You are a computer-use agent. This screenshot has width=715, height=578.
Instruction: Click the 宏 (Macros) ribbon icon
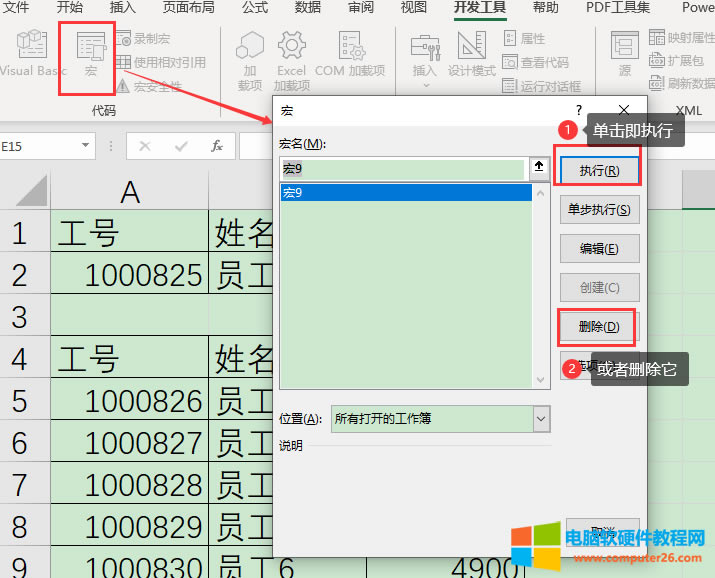91,53
